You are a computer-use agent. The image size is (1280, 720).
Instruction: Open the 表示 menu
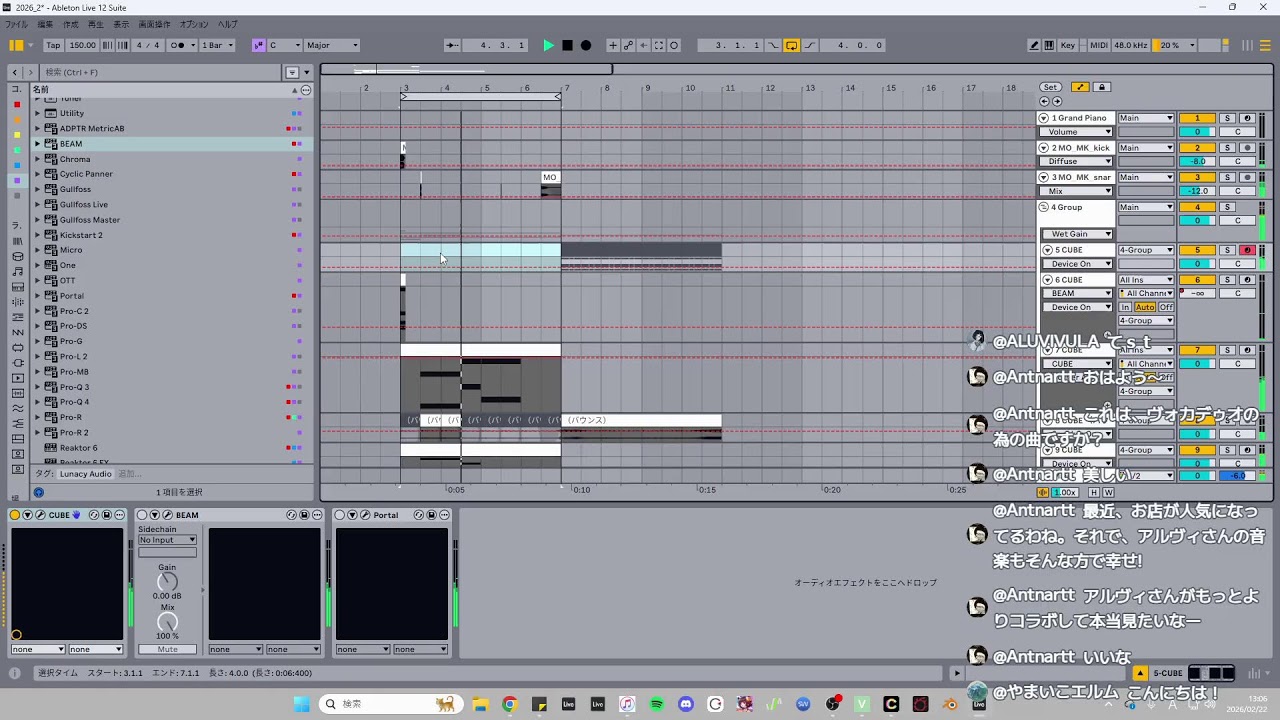[x=121, y=24]
